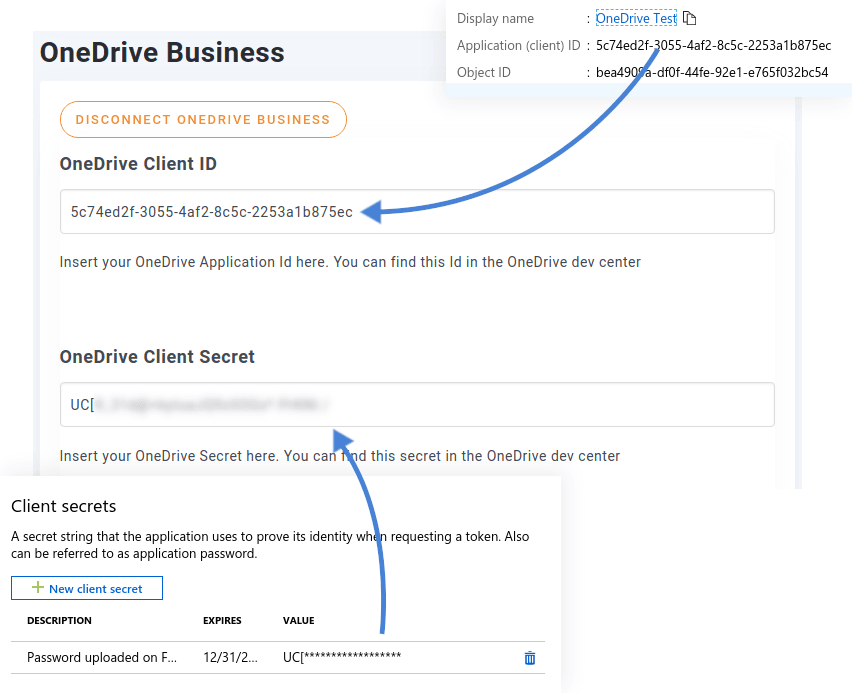The image size is (852, 693).
Task: Click the Client secrets heading
Action: tap(64, 506)
